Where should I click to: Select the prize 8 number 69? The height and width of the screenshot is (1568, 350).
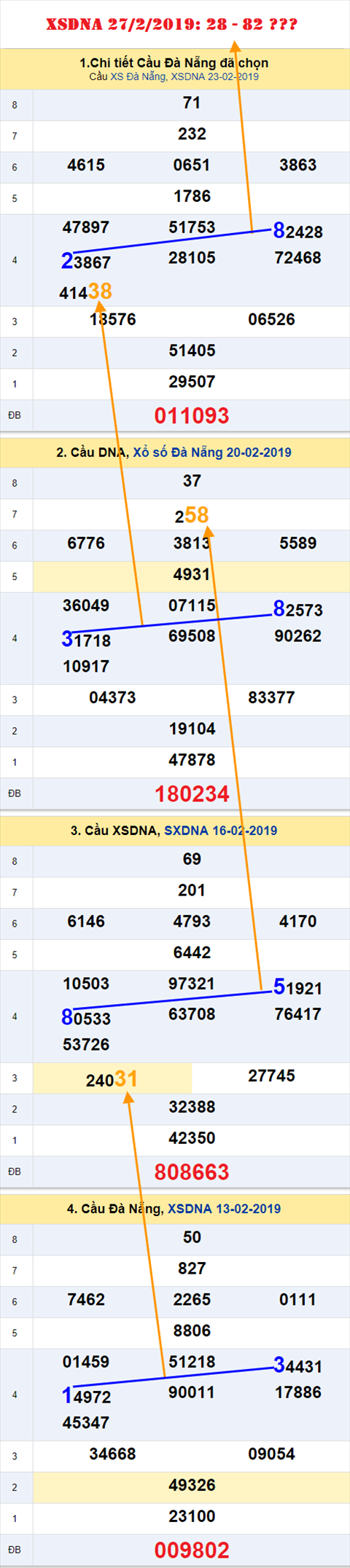pos(192,859)
